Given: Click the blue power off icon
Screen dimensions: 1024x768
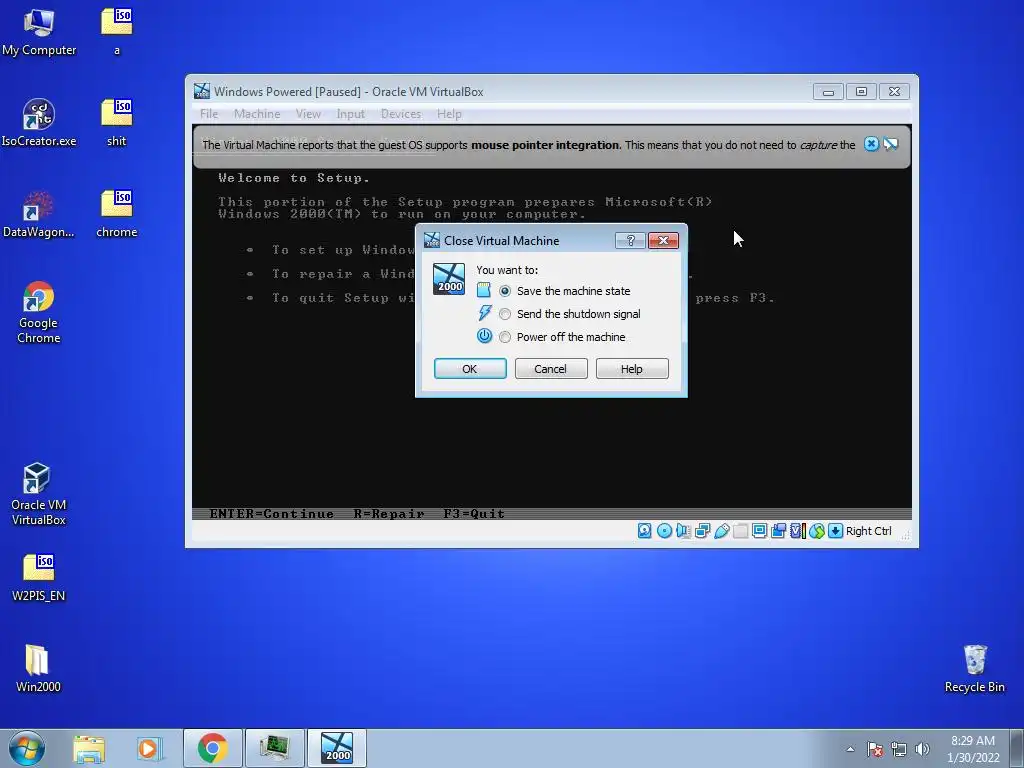Looking at the screenshot, I should pos(484,336).
